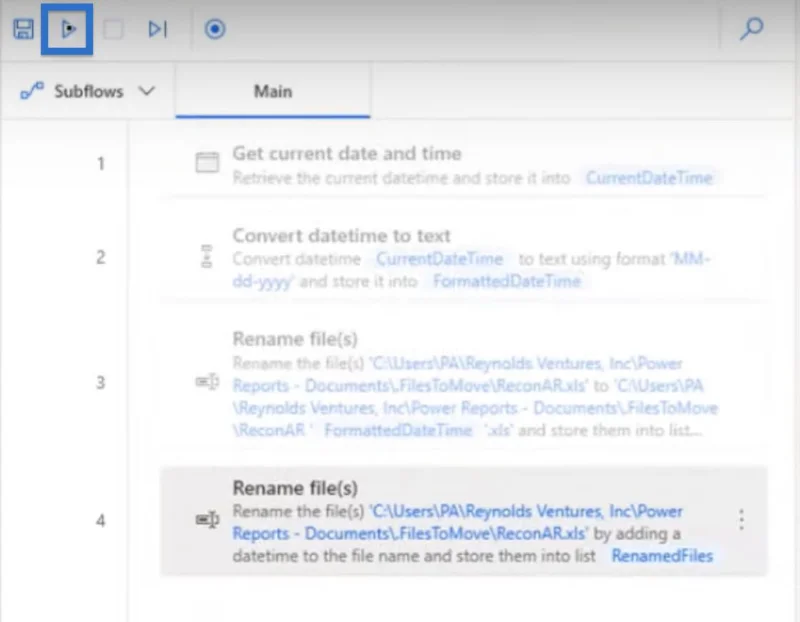
Task: Click the CurrentDateTime variable in step 1
Action: pyautogui.click(x=649, y=178)
